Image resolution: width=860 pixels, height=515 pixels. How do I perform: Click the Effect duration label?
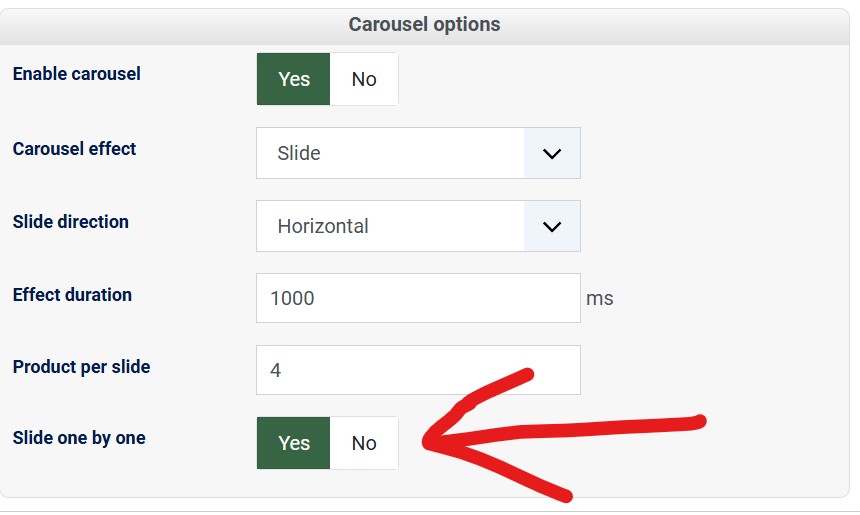(73, 295)
